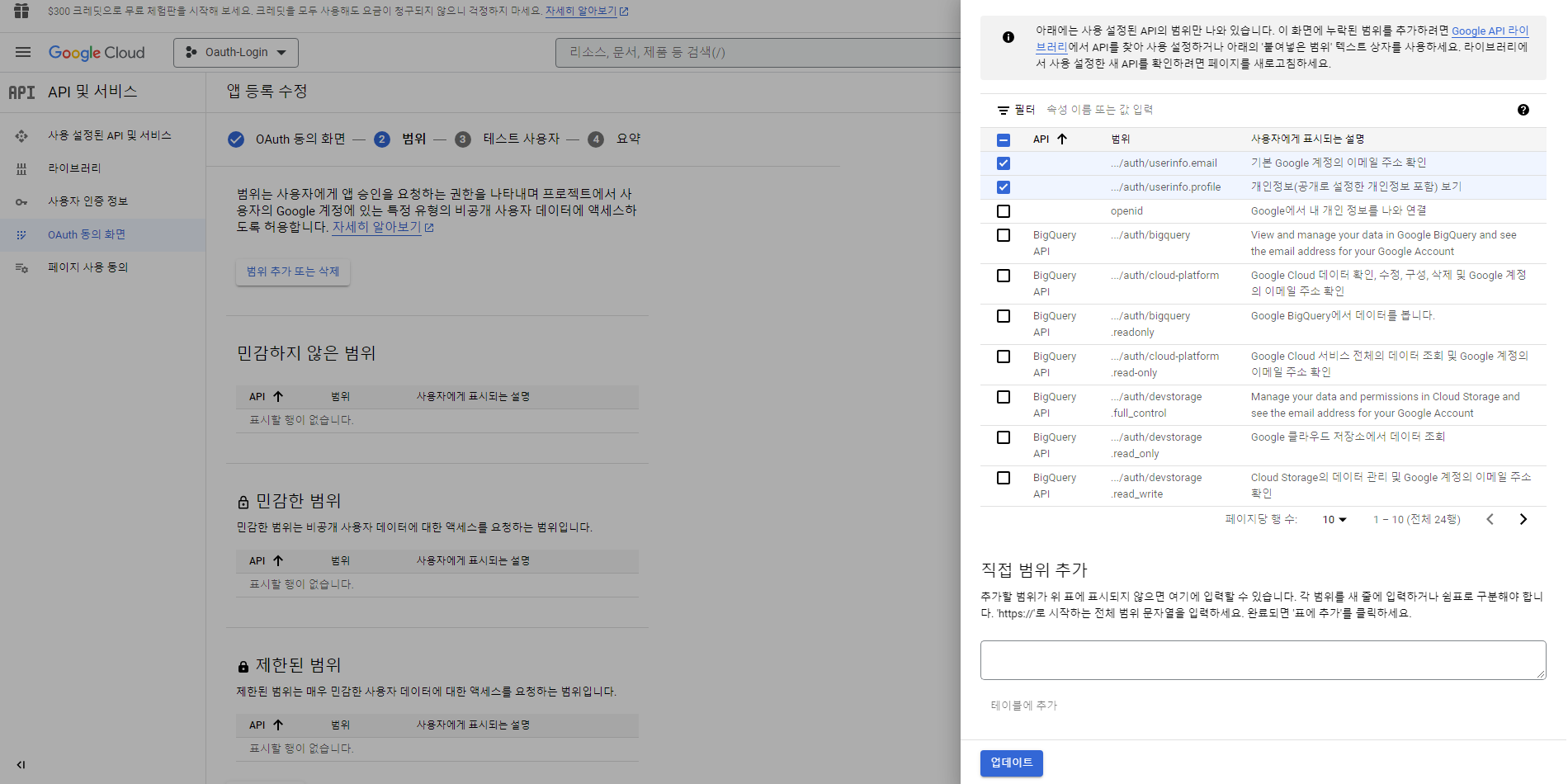Switch to the 범위 step label
The width and height of the screenshot is (1568, 784).
coord(413,139)
